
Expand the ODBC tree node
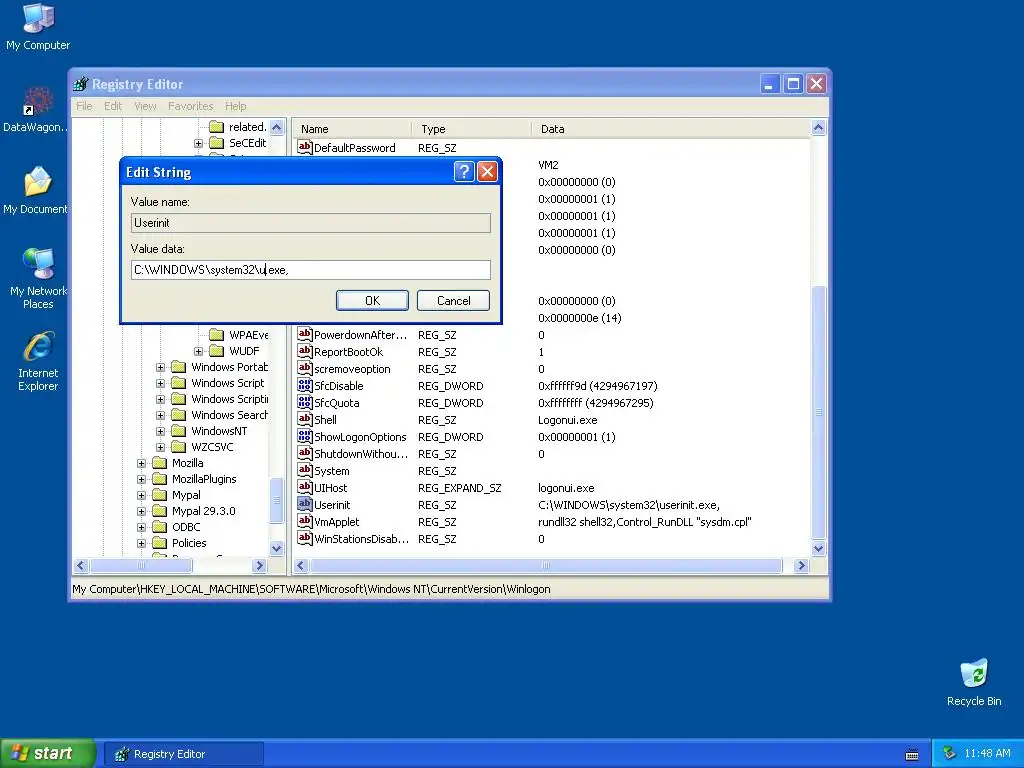[x=141, y=527]
